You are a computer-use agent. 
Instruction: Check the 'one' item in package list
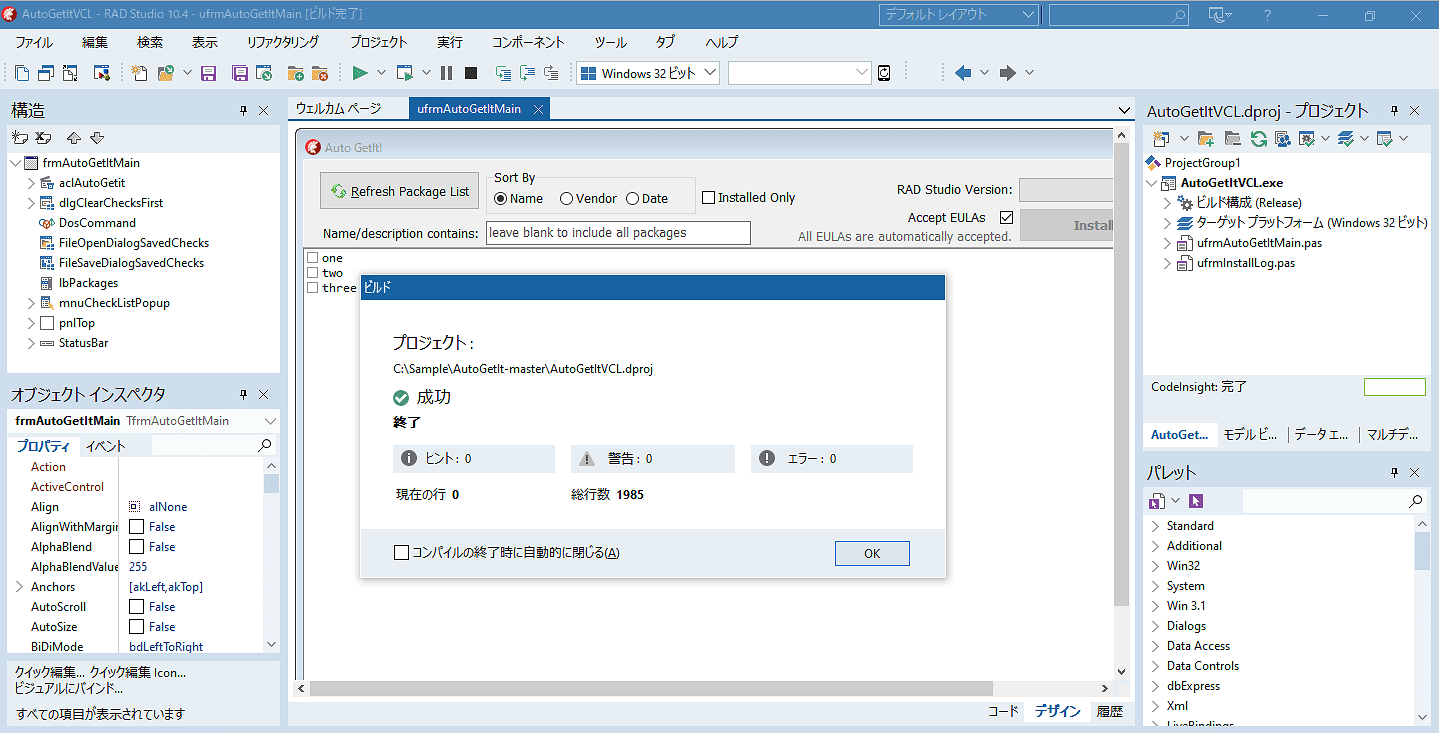(313, 258)
